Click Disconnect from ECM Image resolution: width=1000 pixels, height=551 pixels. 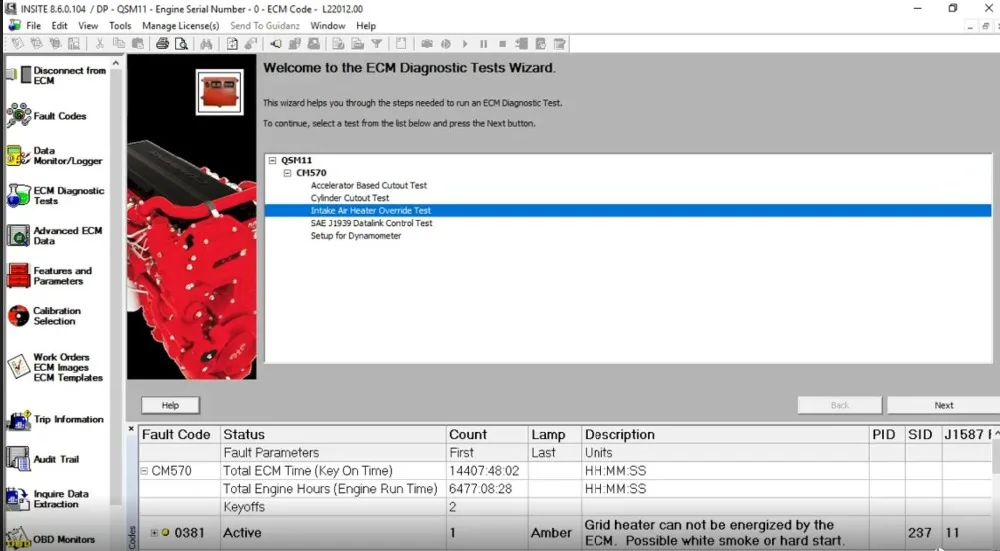(x=56, y=75)
